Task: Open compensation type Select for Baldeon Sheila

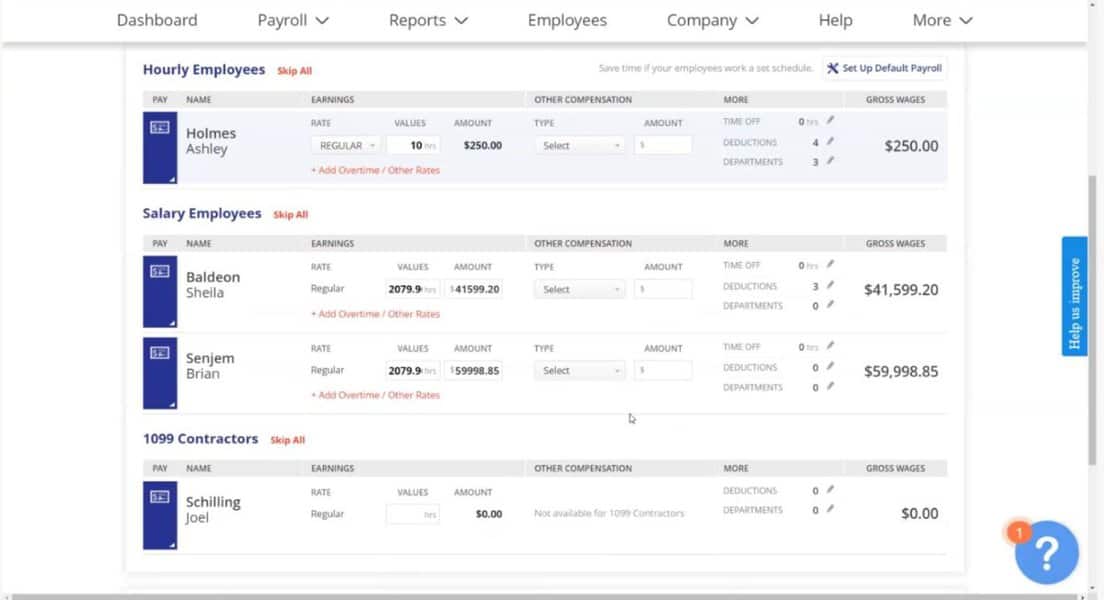Action: pyautogui.click(x=579, y=289)
